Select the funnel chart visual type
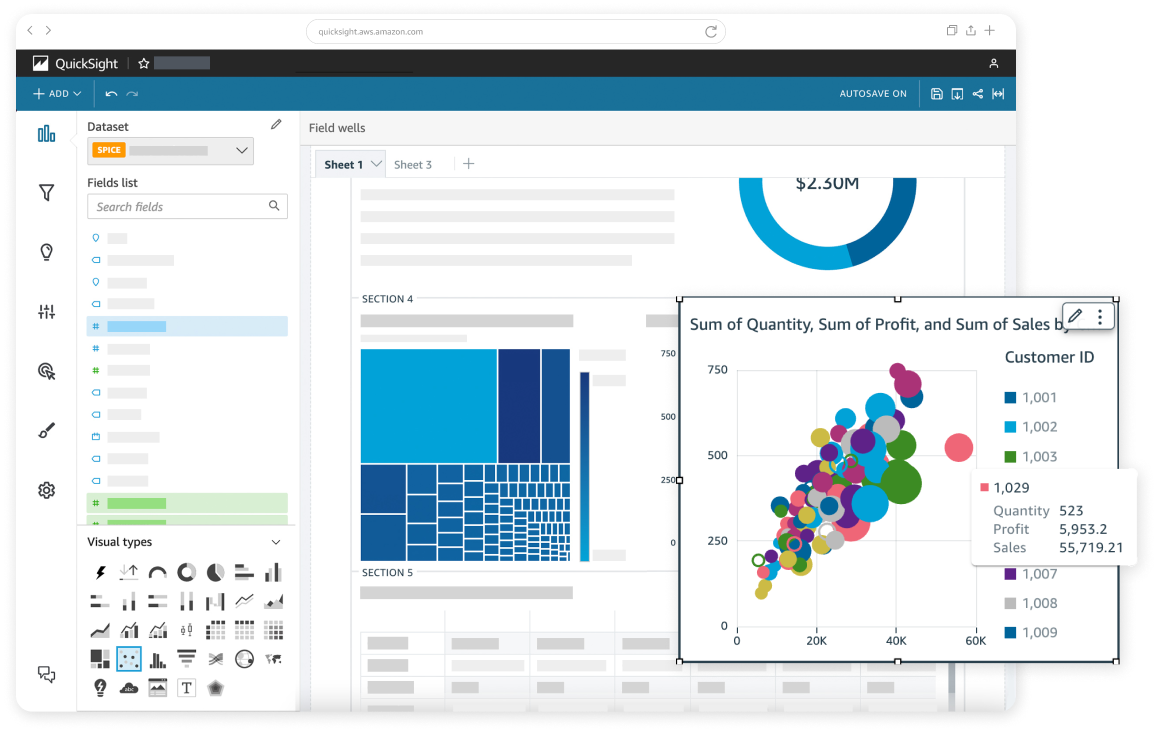1157x732 pixels. (x=187, y=658)
